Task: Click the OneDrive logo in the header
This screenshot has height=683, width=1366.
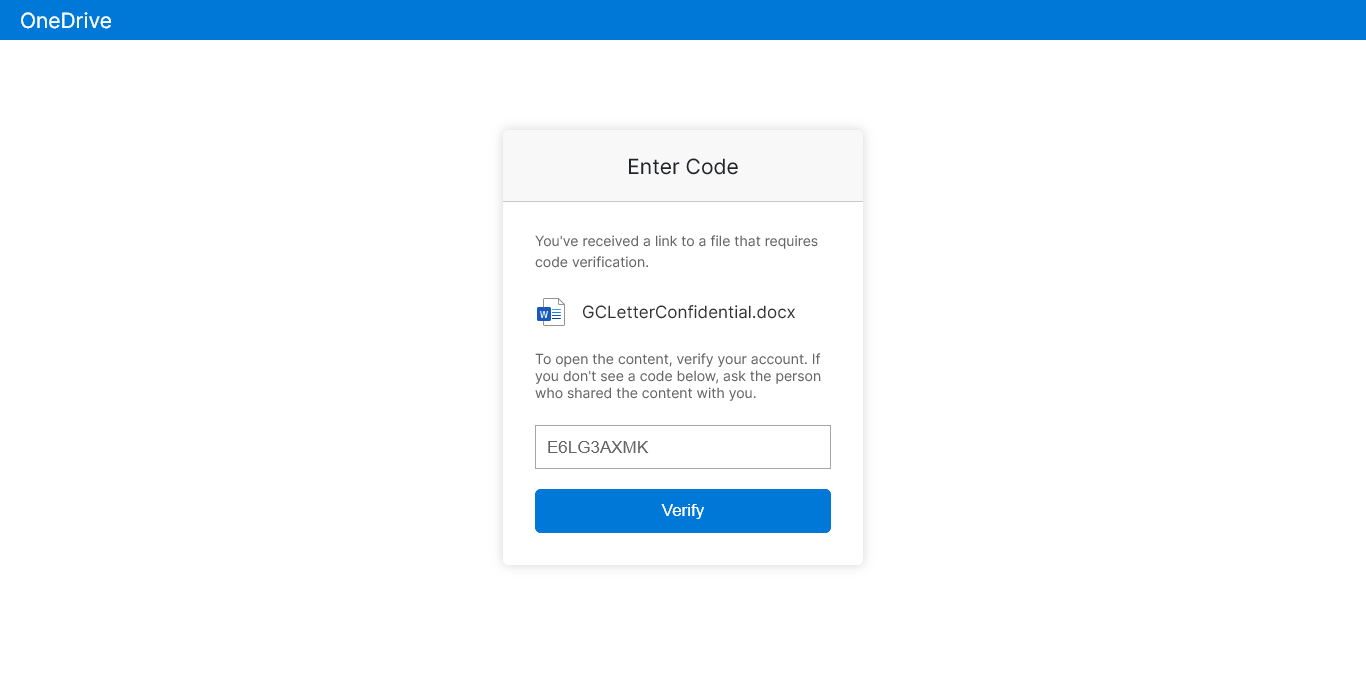Action: 66,20
